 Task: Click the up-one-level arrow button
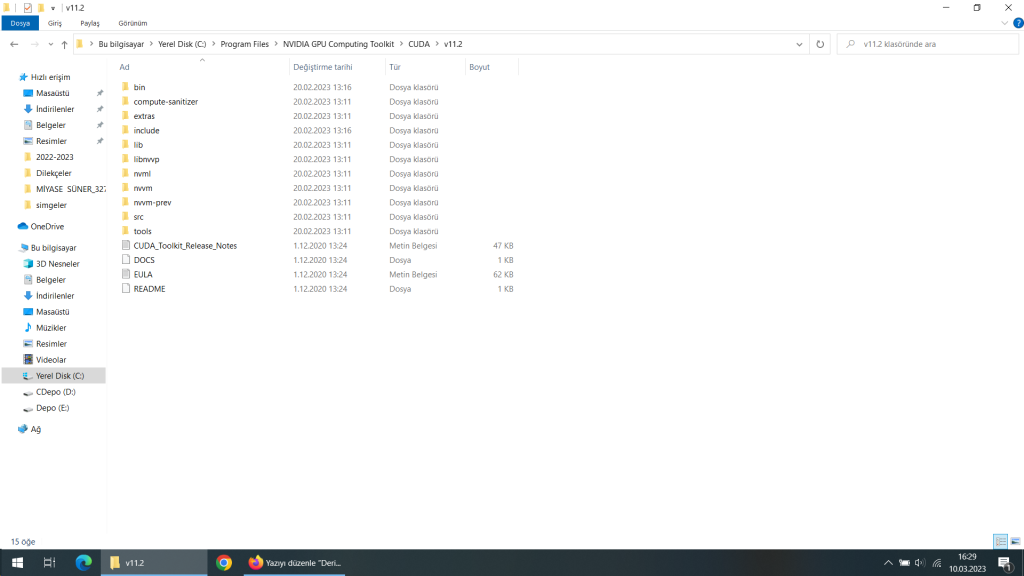64,44
